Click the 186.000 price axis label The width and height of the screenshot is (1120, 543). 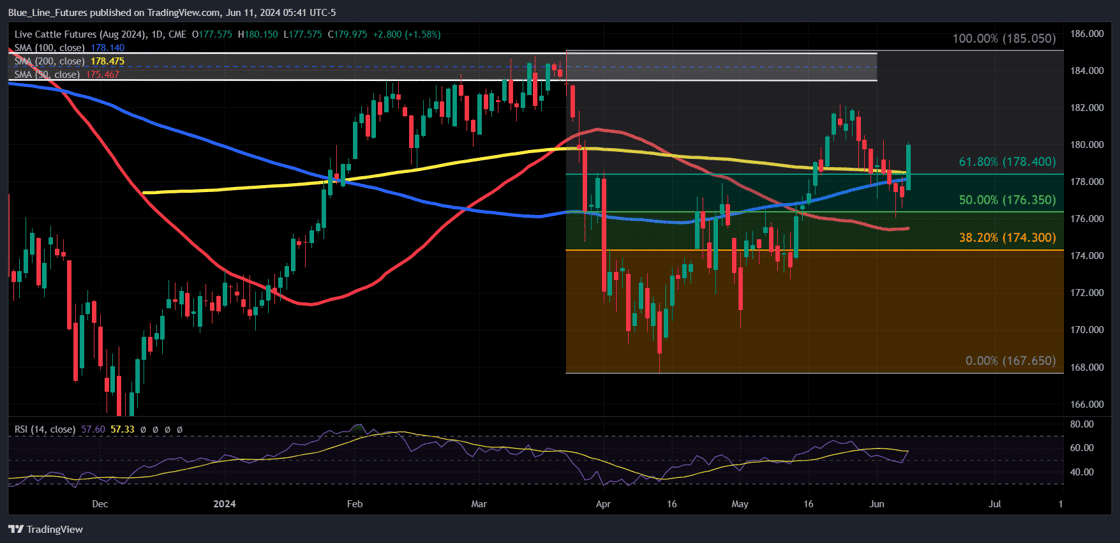click(x=1089, y=34)
